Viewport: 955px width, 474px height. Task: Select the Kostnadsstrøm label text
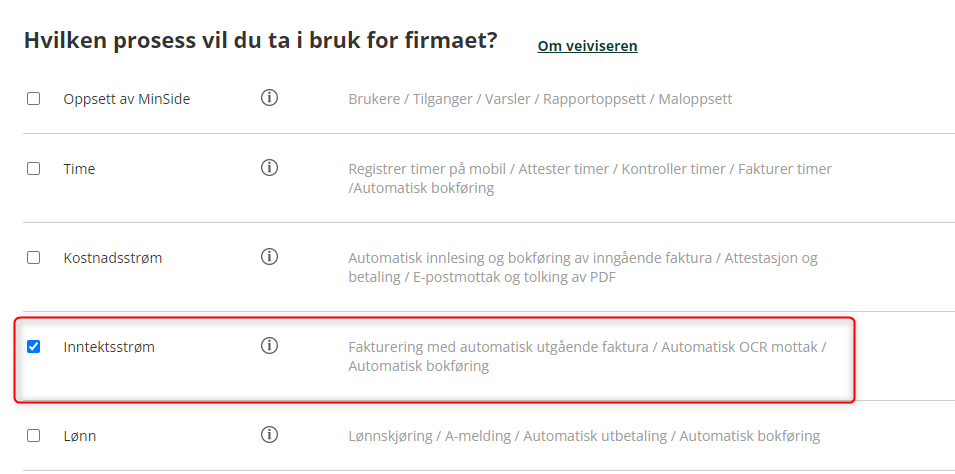coord(113,258)
